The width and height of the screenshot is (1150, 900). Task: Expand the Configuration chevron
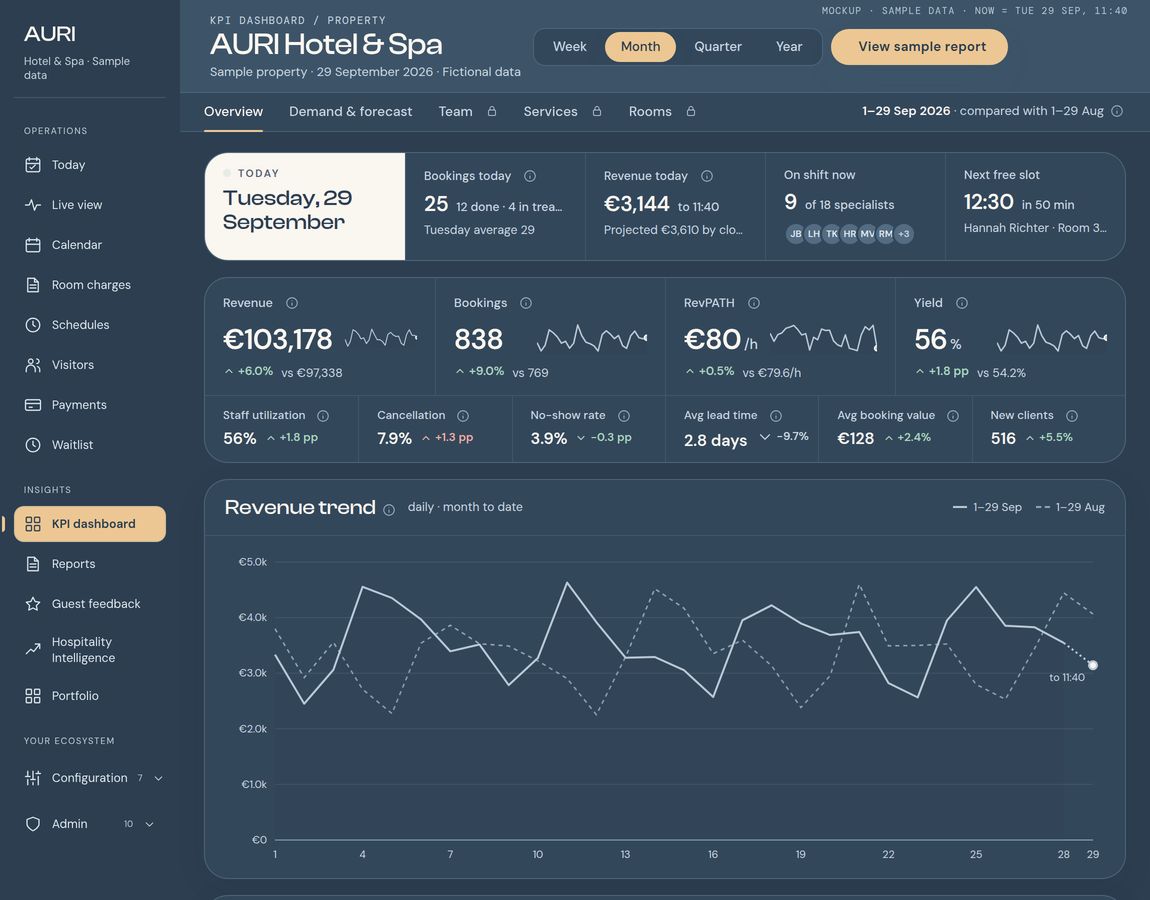[x=158, y=778]
